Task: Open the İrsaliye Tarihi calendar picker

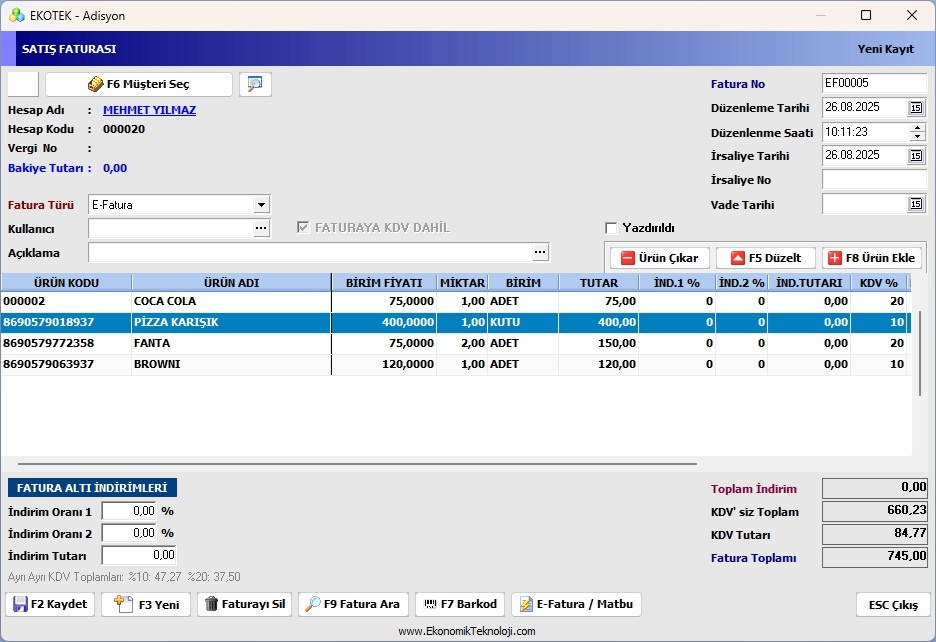Action: click(916, 156)
